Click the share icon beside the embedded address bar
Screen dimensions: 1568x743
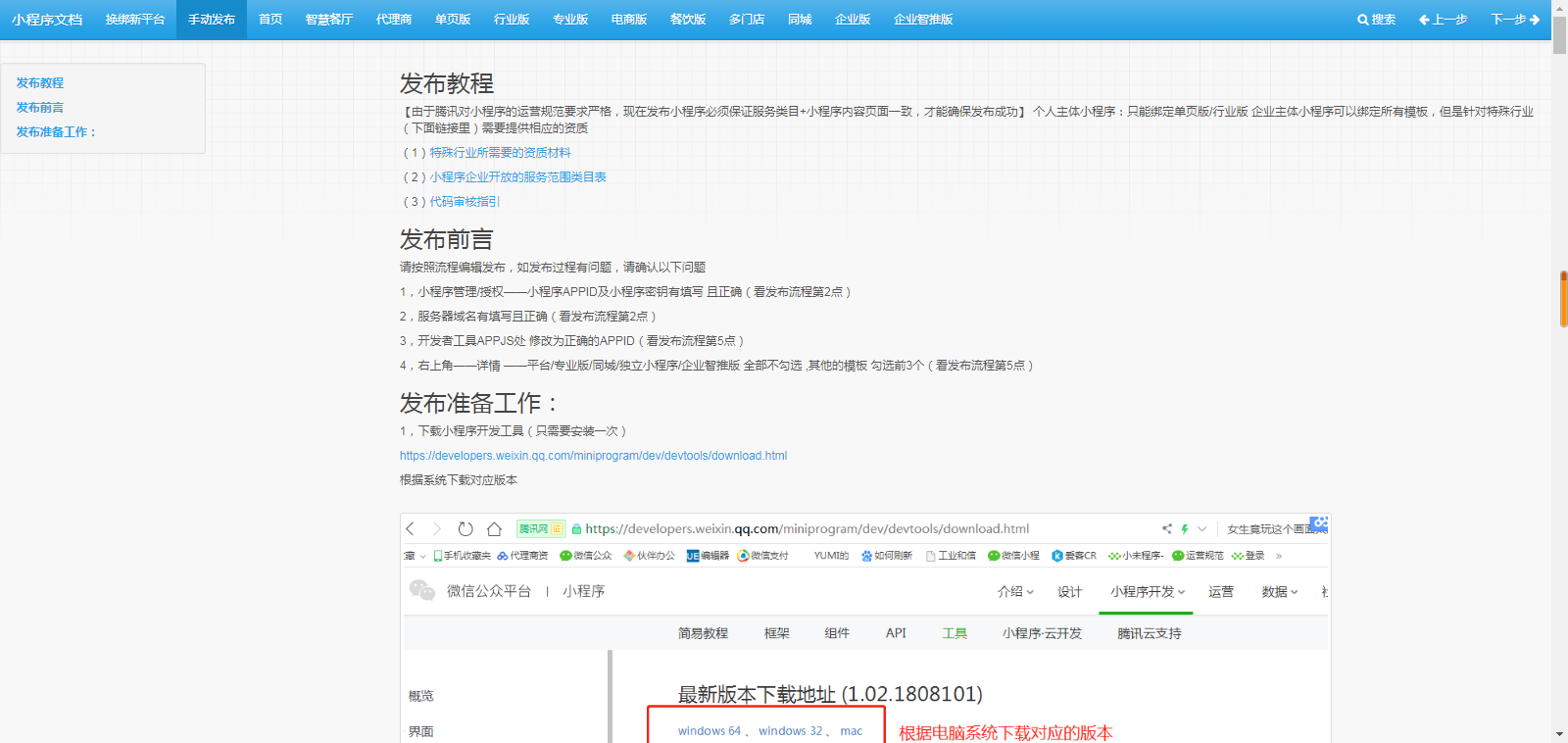[x=1166, y=529]
